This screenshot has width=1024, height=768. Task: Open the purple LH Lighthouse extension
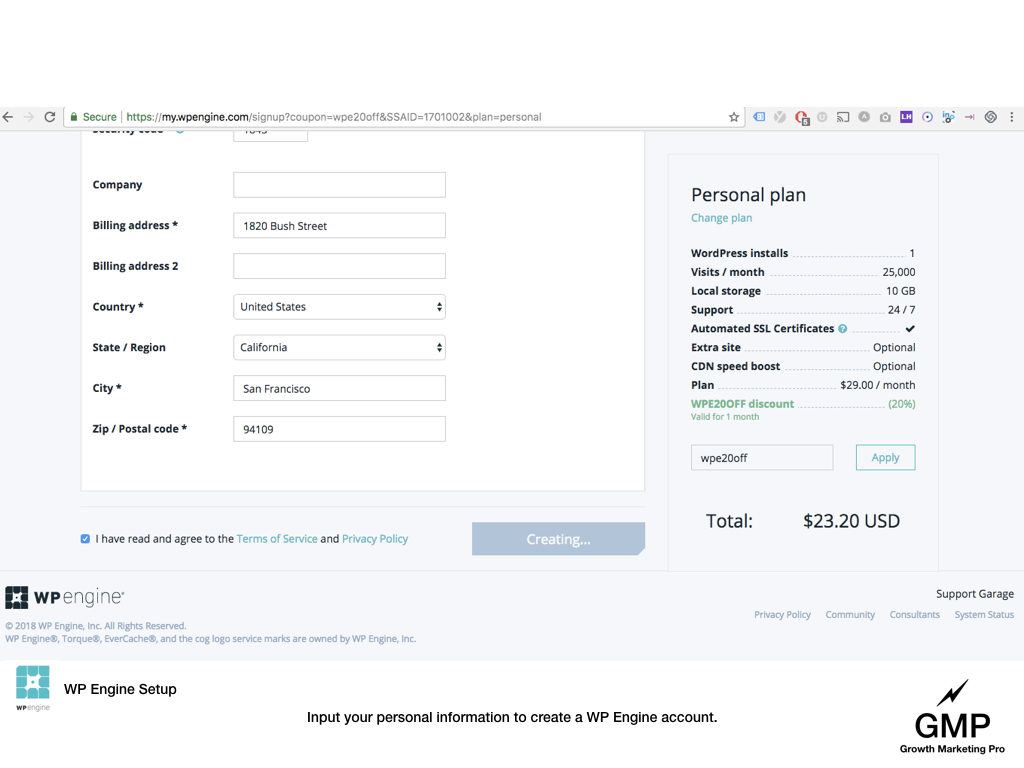906,117
